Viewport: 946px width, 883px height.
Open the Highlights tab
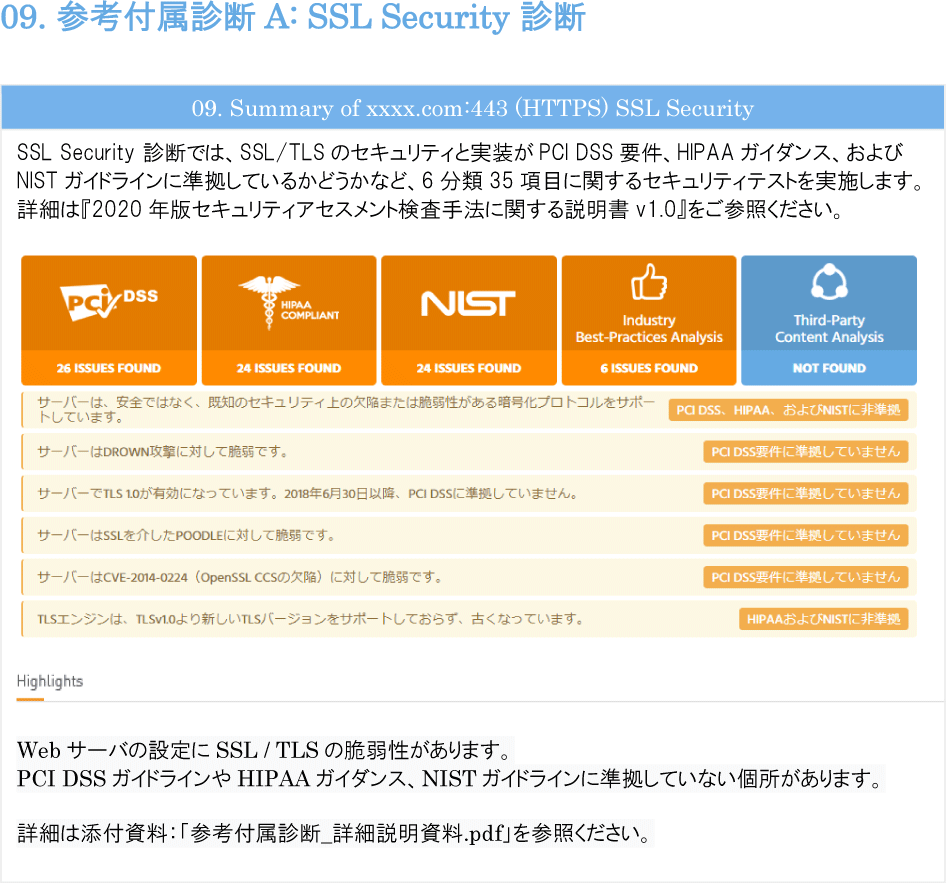coord(49,682)
